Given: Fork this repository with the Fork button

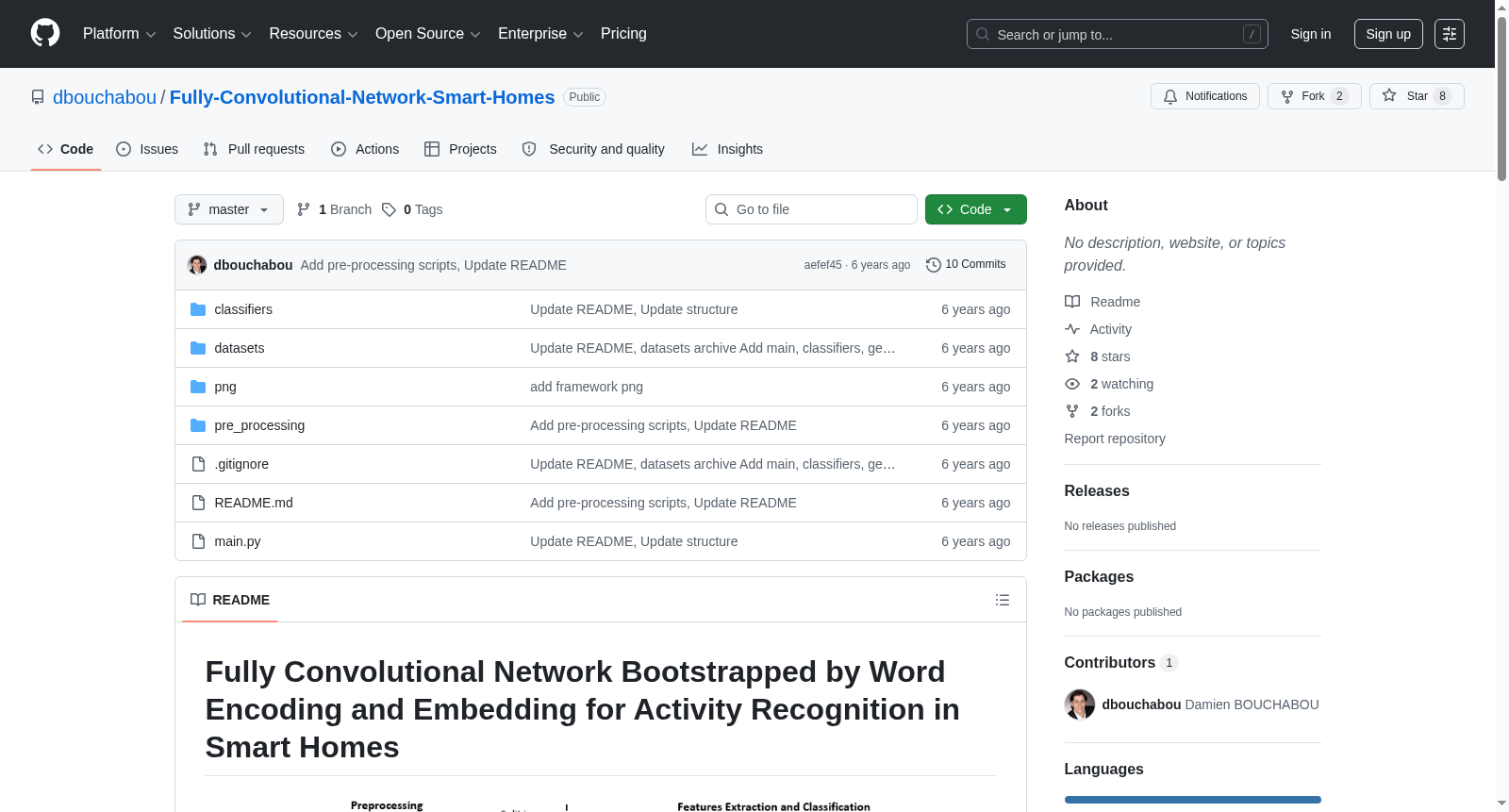Looking at the screenshot, I should (1315, 96).
